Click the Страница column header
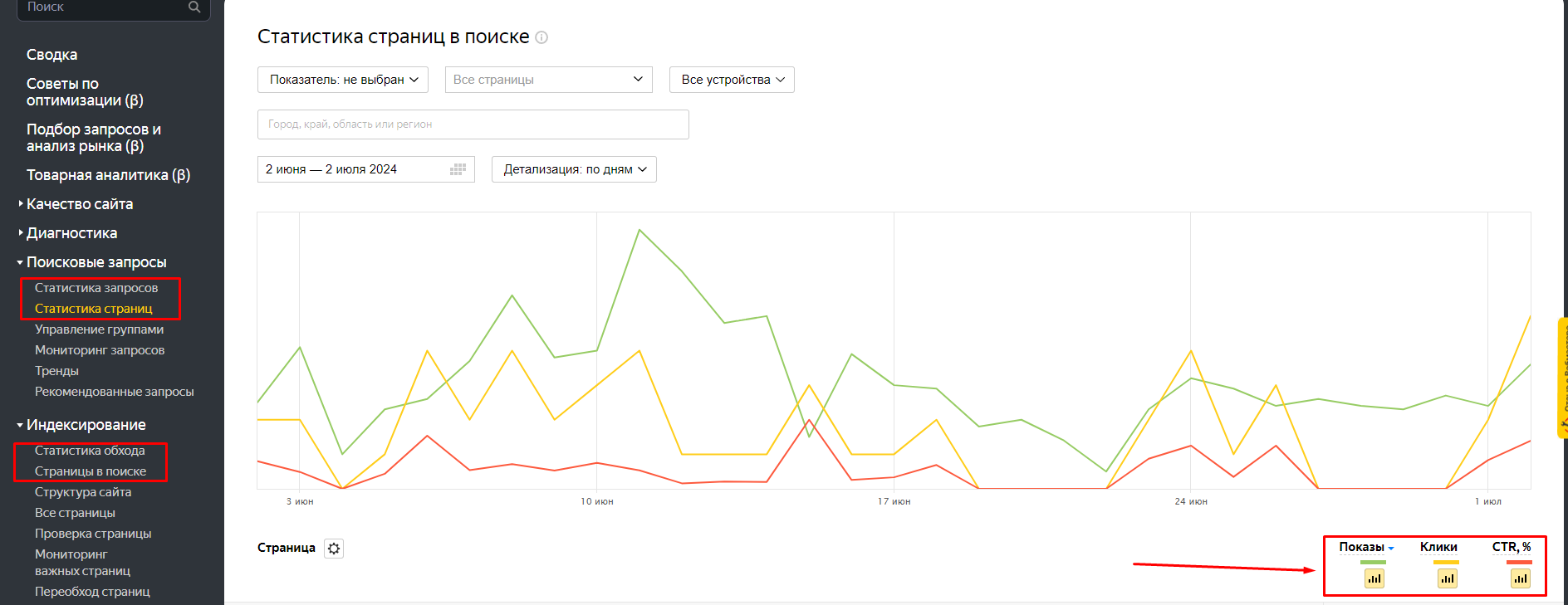The height and width of the screenshot is (605, 1568). 287,548
